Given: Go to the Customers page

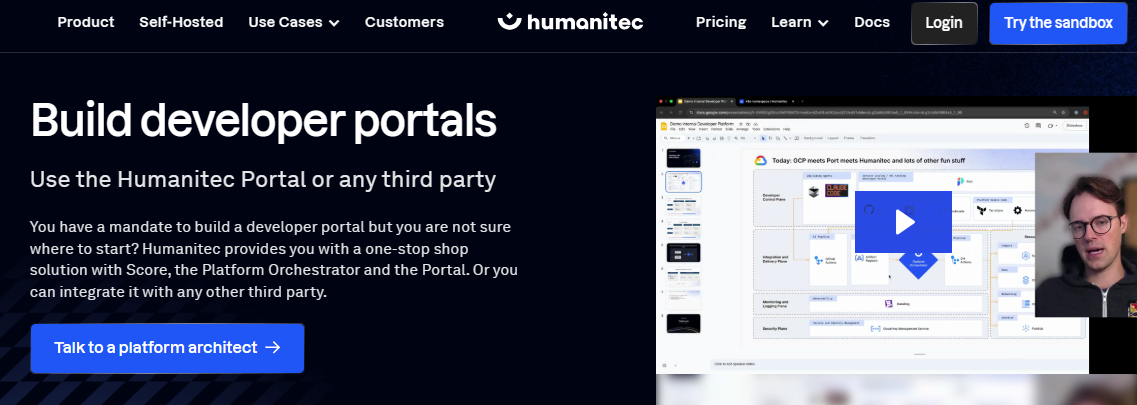Looking at the screenshot, I should 404,22.
